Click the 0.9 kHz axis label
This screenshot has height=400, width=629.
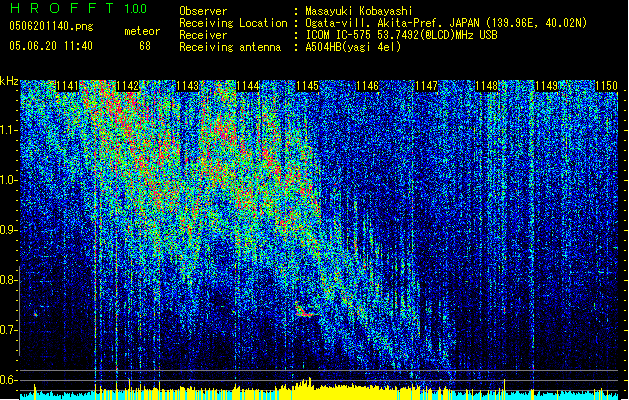tap(8, 230)
